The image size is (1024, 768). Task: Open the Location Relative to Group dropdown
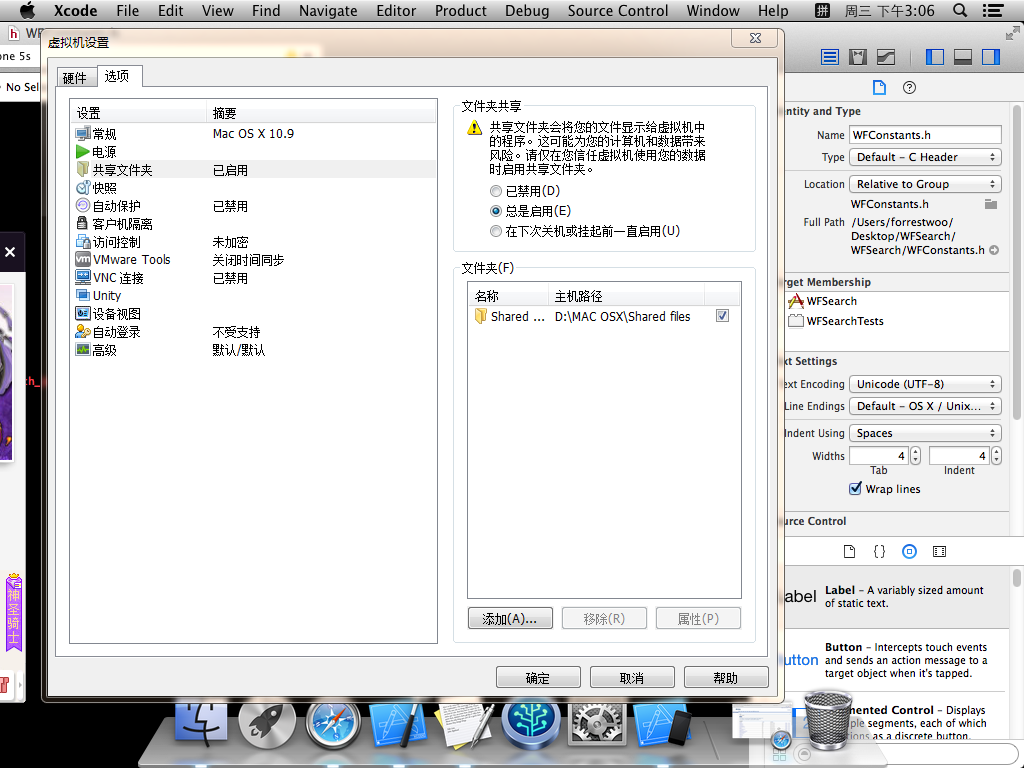click(x=925, y=184)
